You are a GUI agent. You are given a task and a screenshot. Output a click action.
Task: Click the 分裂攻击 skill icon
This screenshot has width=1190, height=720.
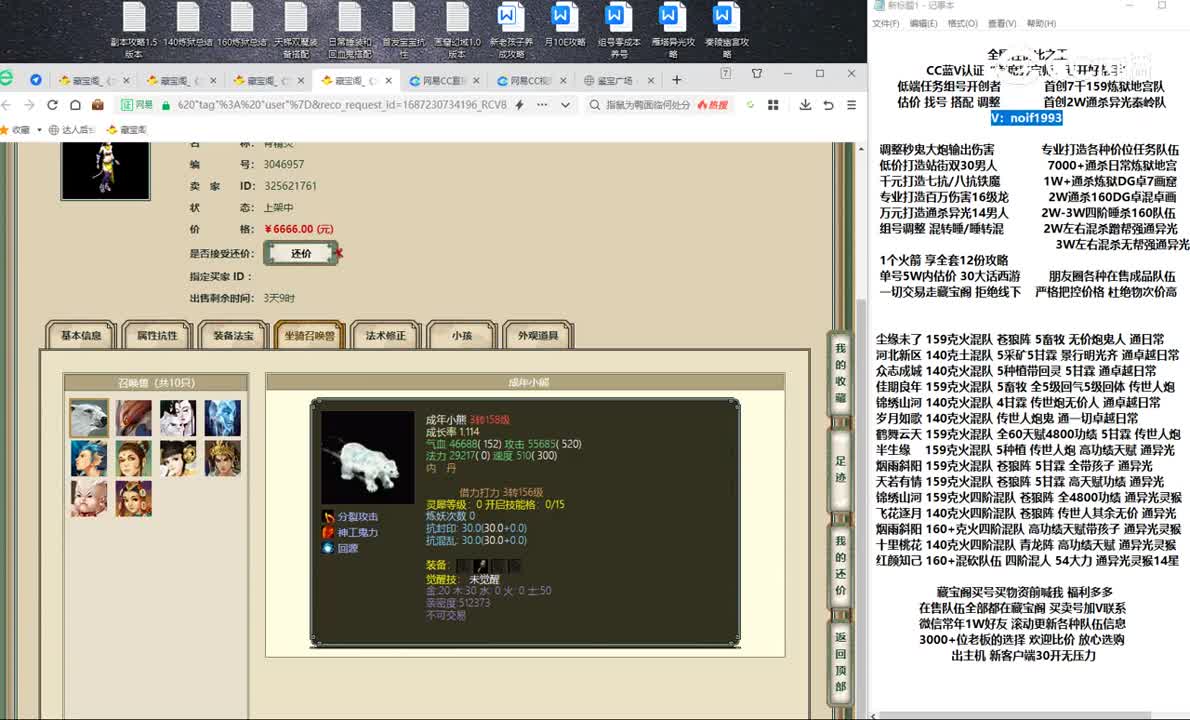pos(328,517)
